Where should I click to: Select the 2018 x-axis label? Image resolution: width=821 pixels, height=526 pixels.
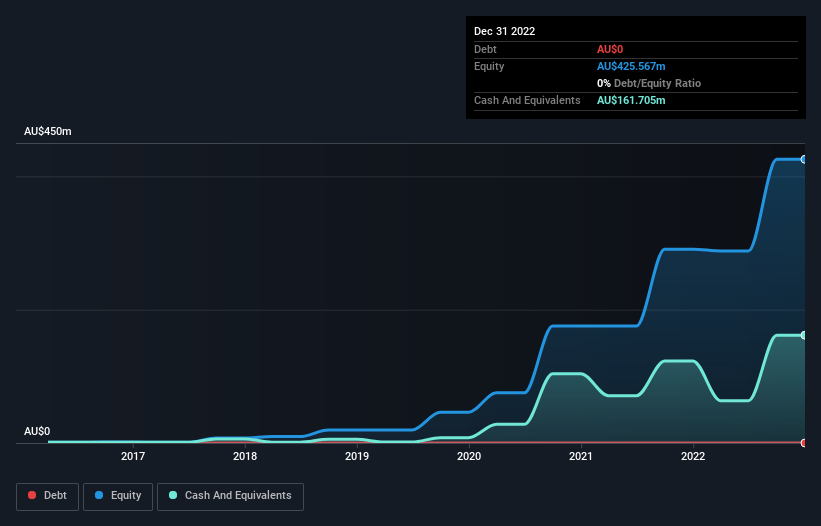coord(245,456)
